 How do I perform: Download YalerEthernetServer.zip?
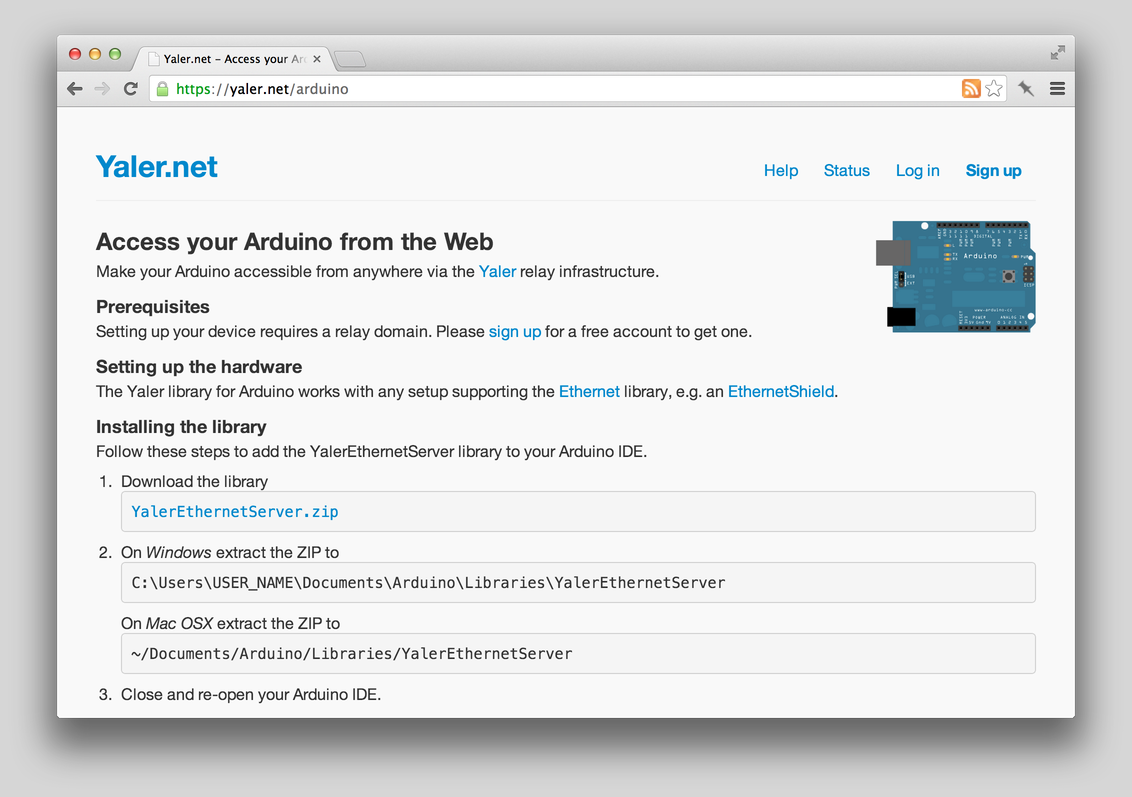pos(235,511)
